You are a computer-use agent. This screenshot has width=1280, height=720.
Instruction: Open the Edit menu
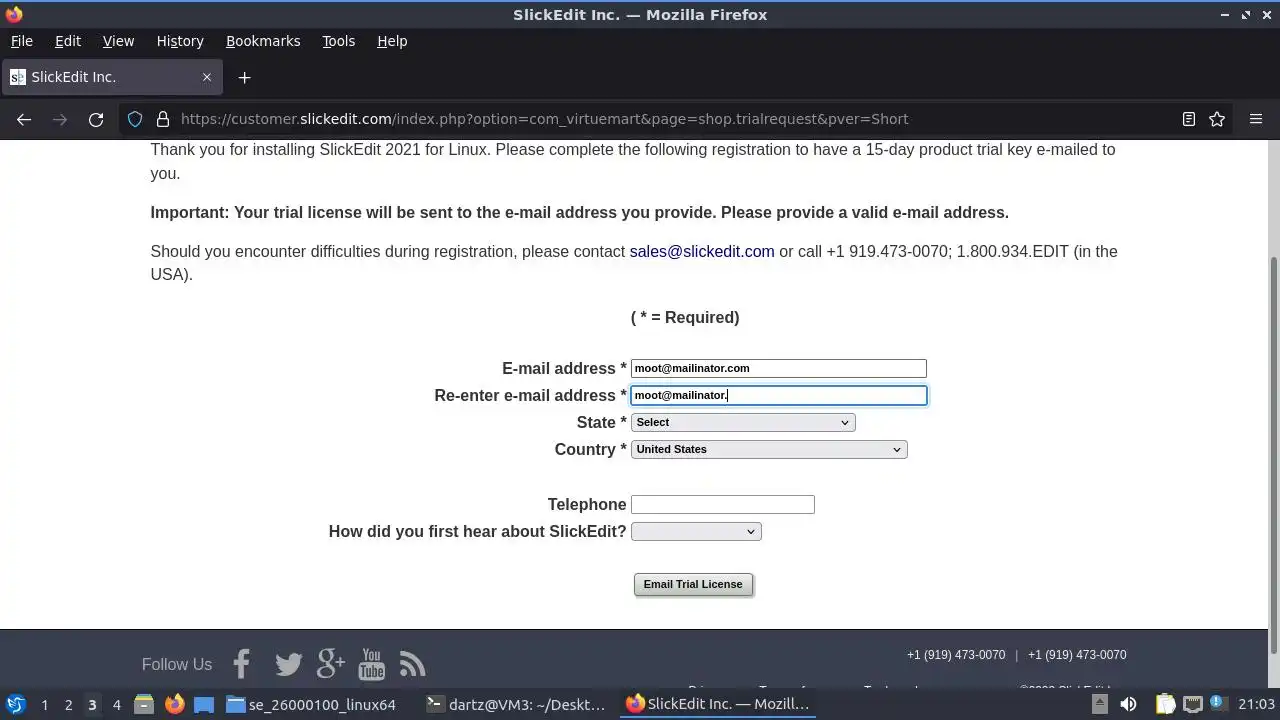pyautogui.click(x=68, y=41)
